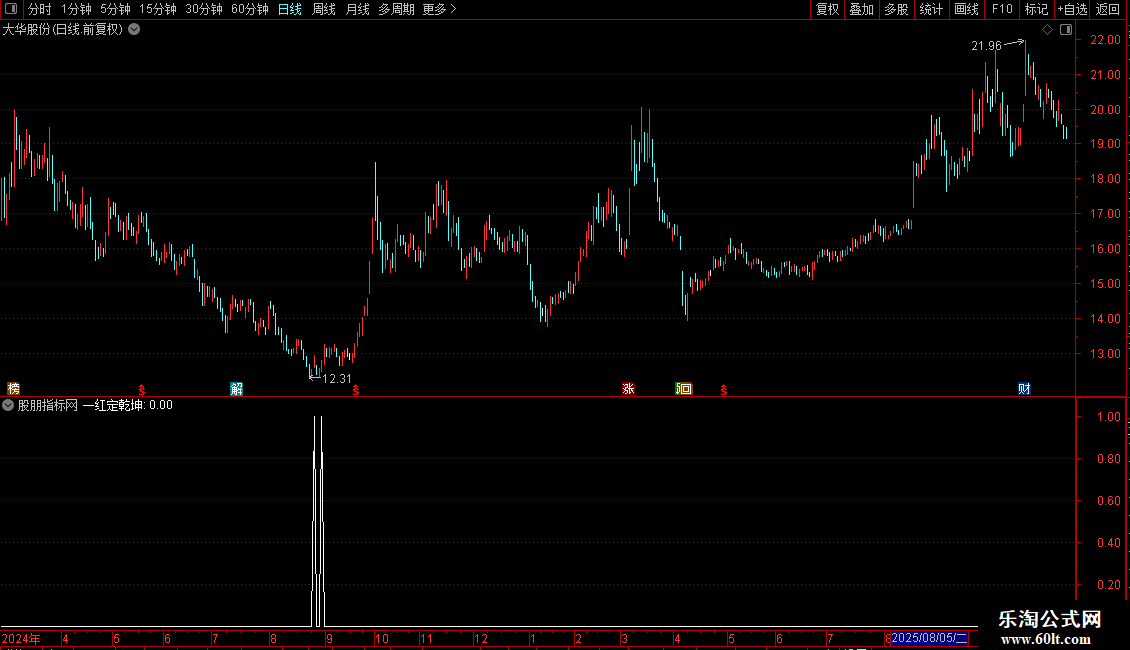The image size is (1130, 650).
Task: Click the $ marker below 12.31 low
Action: [x=356, y=390]
